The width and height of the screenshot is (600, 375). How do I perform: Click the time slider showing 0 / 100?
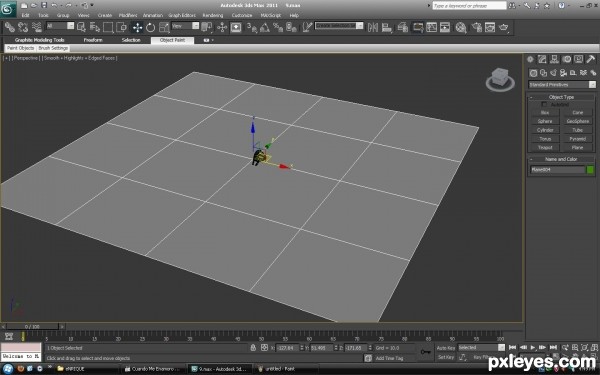[x=32, y=326]
